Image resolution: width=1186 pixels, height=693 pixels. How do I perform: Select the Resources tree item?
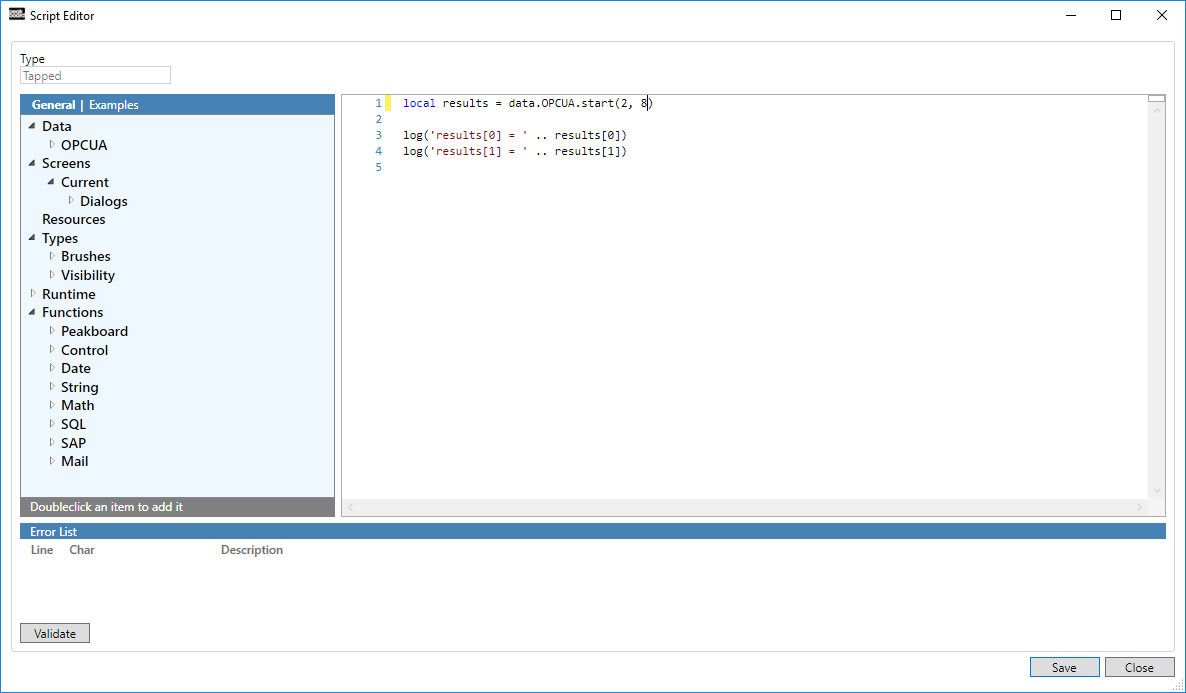(73, 219)
